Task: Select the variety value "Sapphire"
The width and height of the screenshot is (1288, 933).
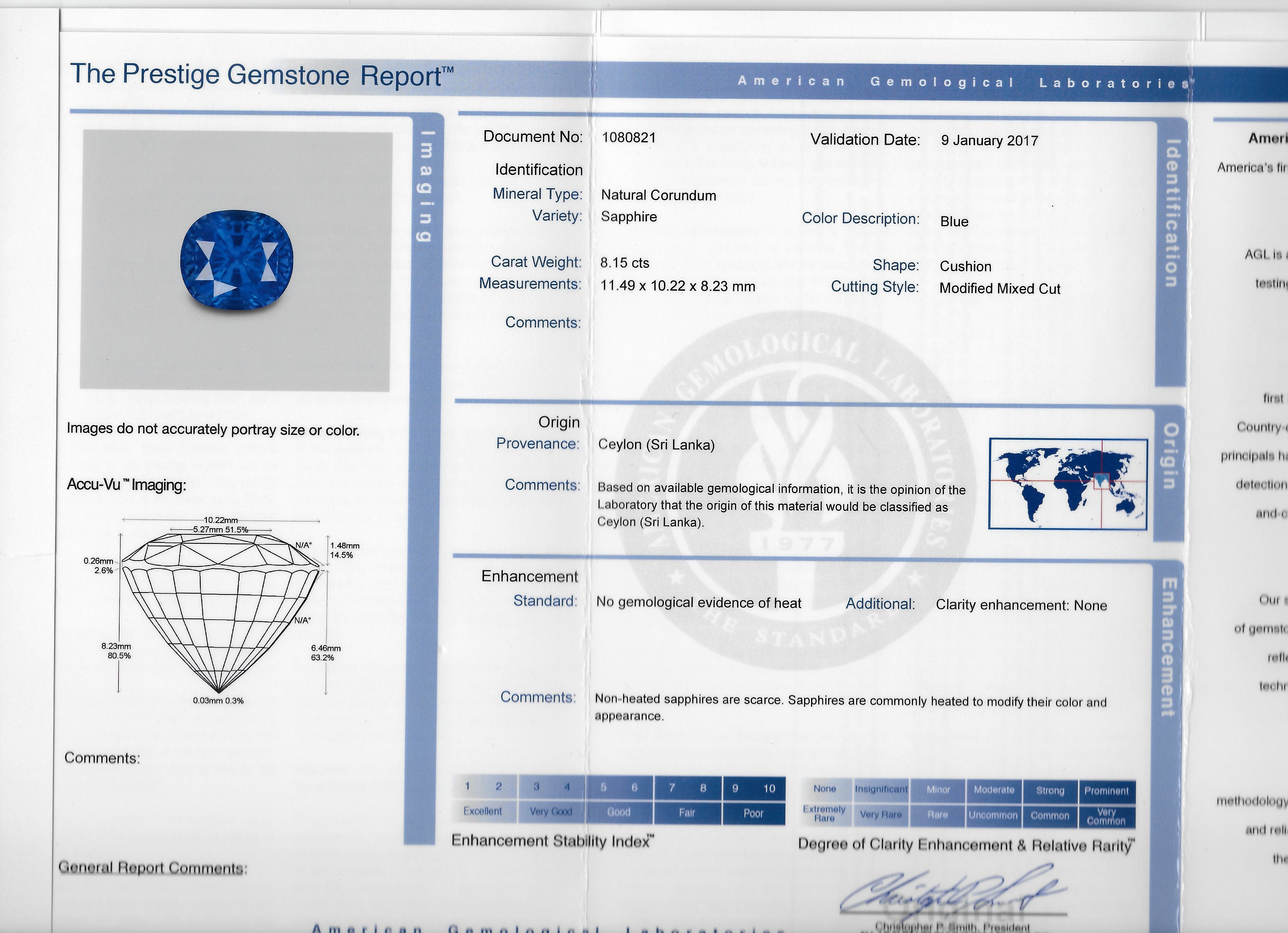Action: [629, 217]
